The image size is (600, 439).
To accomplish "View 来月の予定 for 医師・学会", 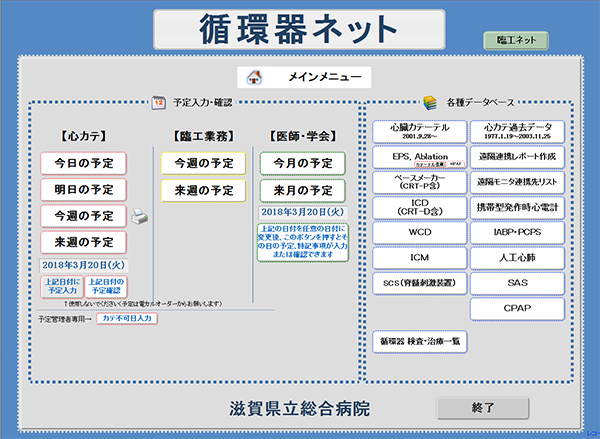I will 302,190.
